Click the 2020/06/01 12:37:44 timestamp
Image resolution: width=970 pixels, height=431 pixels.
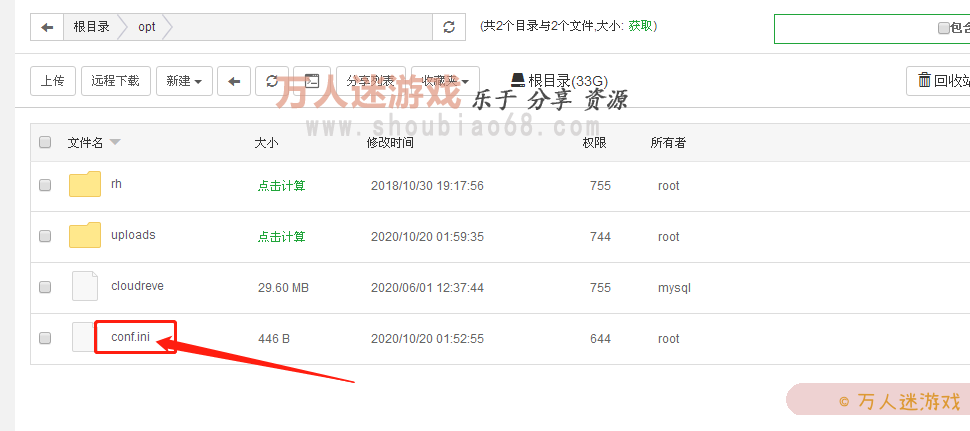[427, 288]
